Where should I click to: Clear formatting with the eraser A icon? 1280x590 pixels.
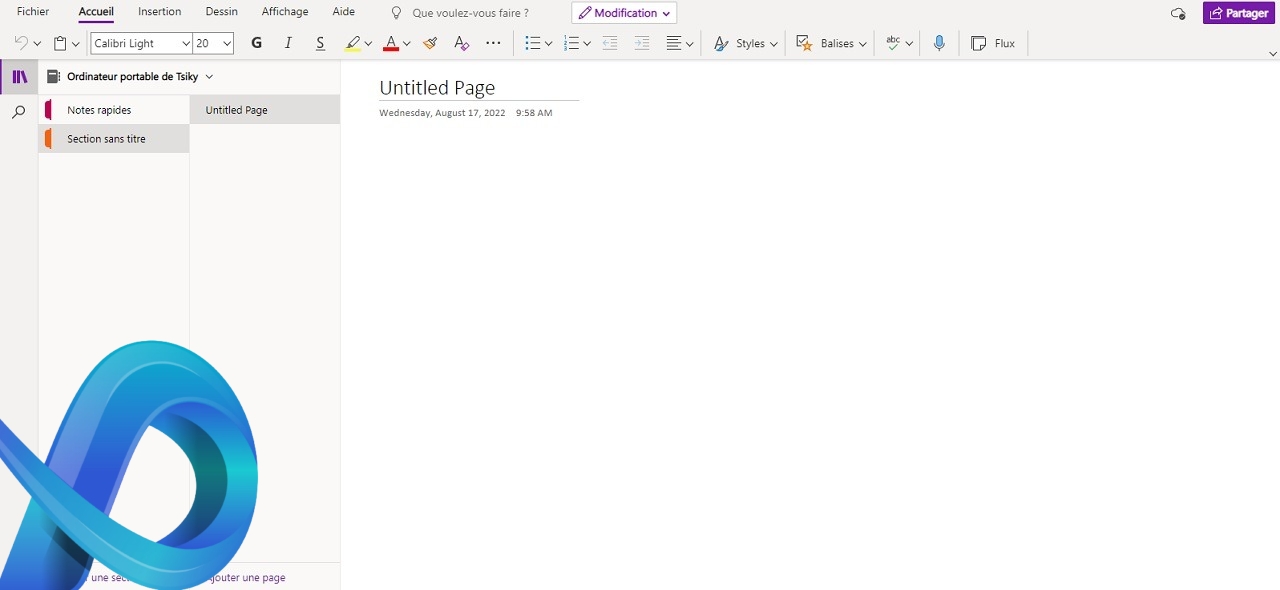[461, 43]
